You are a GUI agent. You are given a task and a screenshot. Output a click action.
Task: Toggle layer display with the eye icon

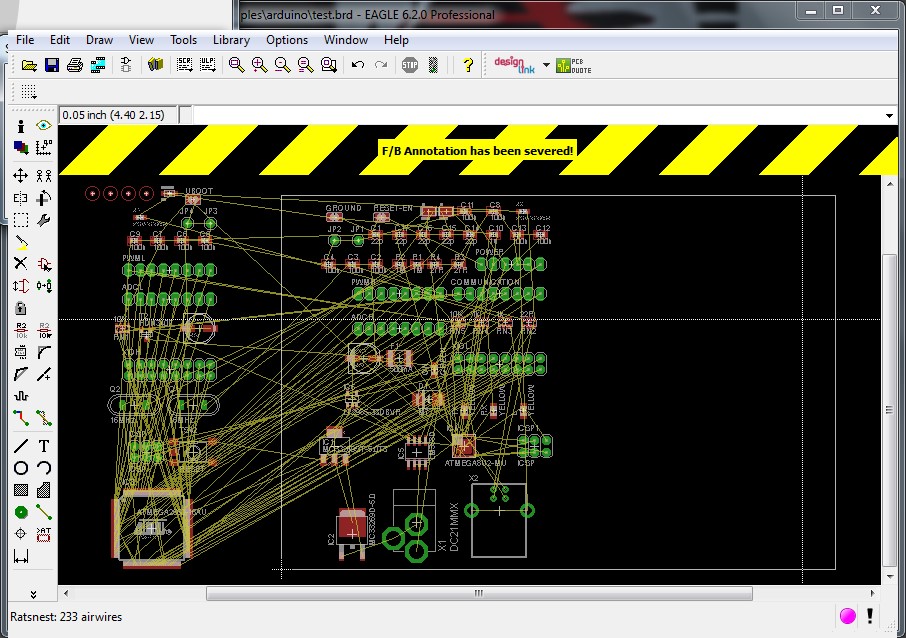coord(44,126)
